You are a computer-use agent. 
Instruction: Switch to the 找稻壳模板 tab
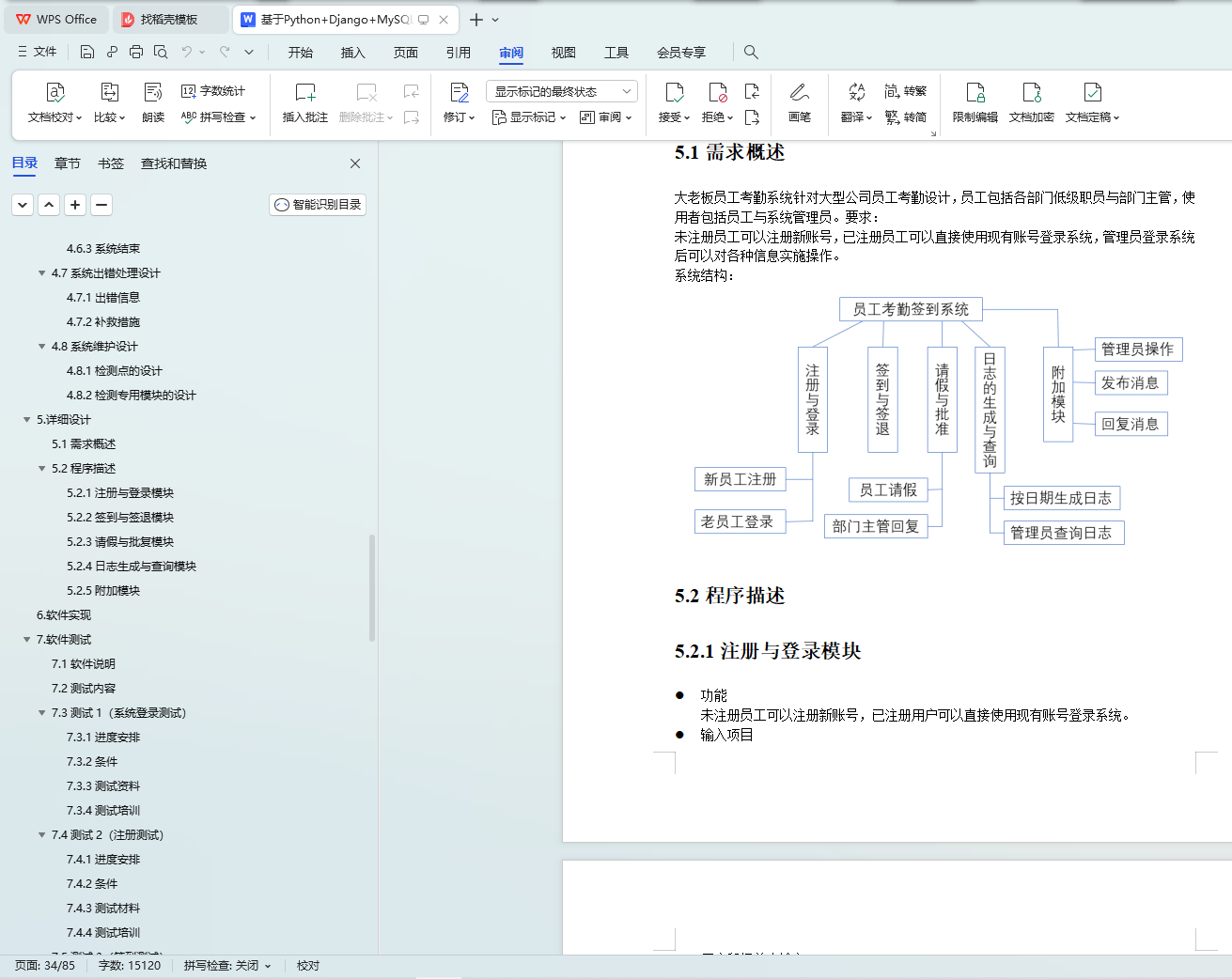coord(169,20)
